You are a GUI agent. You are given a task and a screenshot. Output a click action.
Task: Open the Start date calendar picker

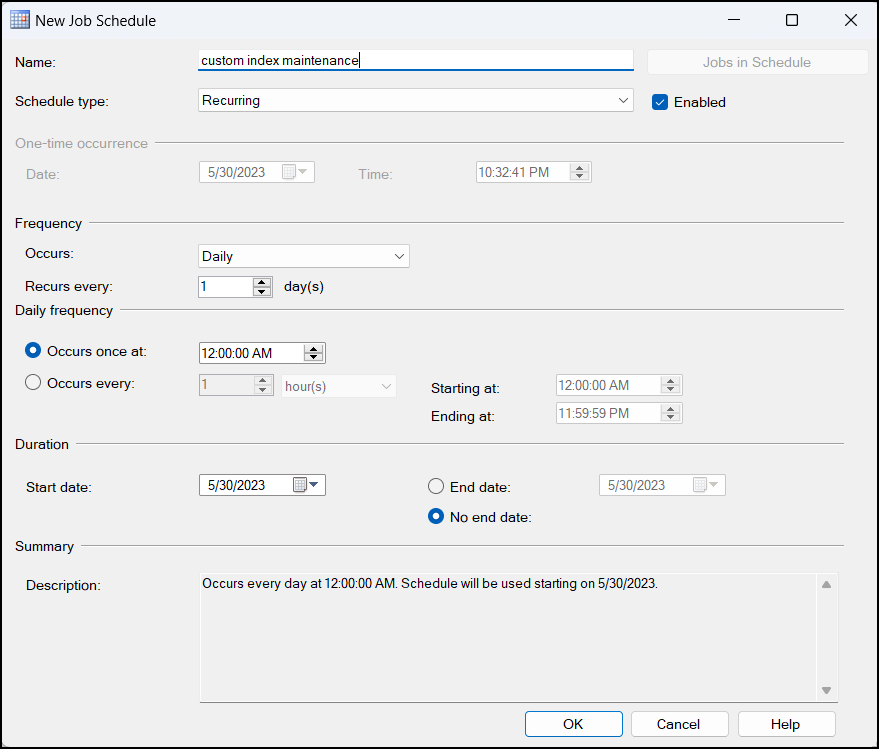point(305,485)
